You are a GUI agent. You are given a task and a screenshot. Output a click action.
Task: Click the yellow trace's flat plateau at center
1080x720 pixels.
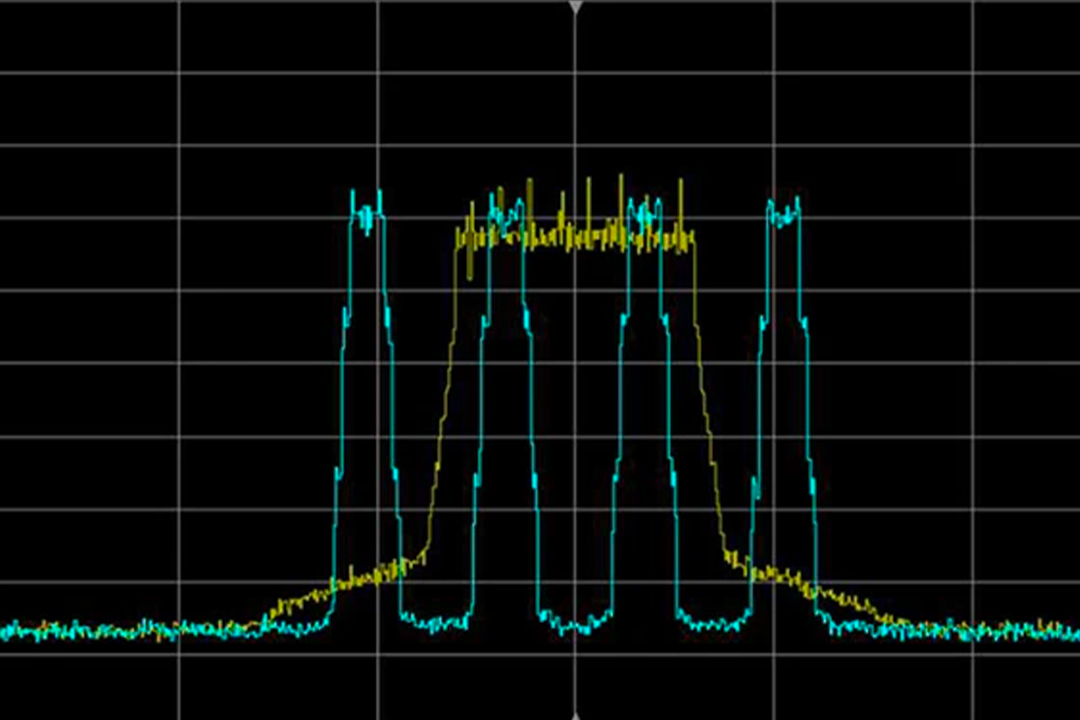coord(575,242)
